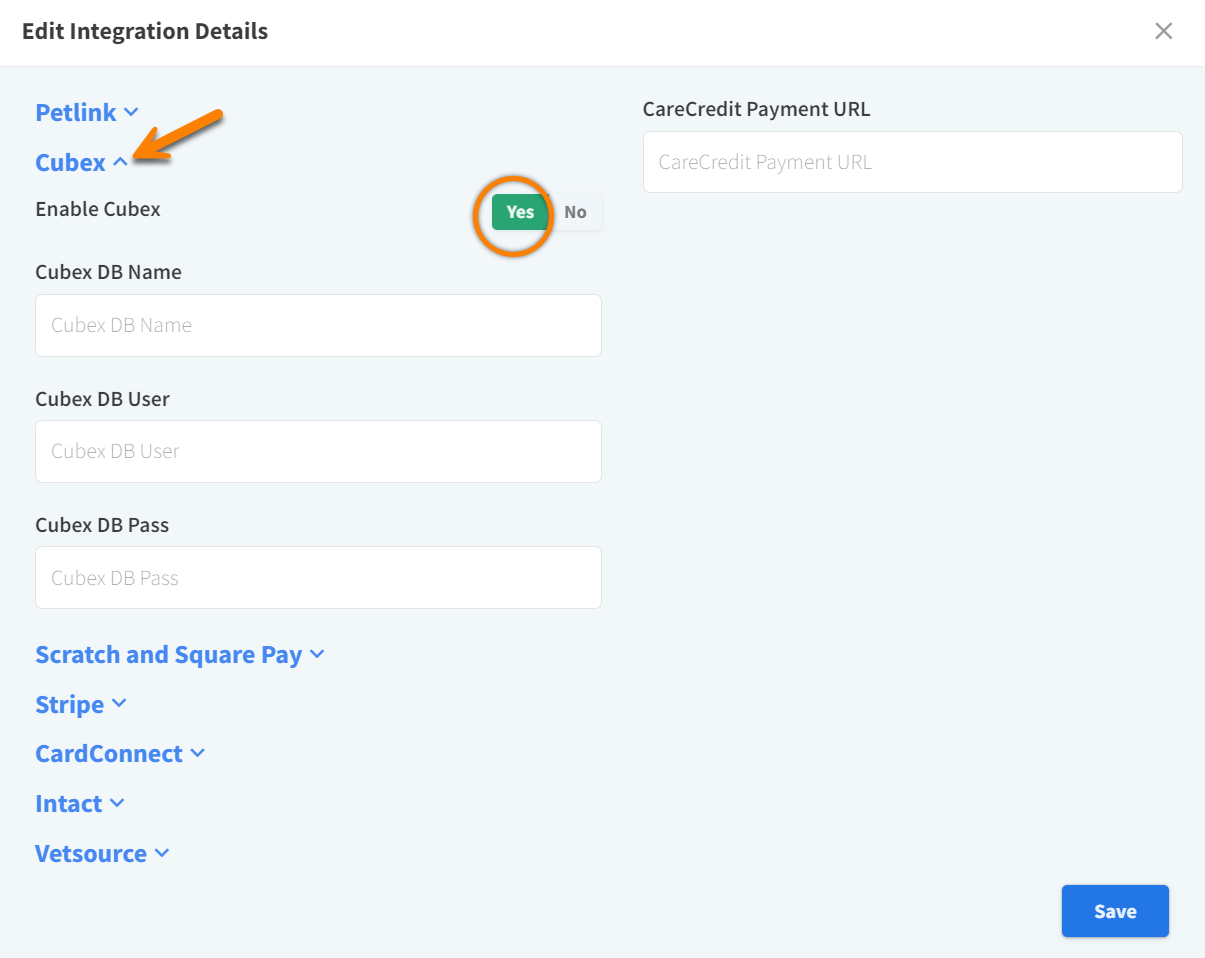Focus the Cubex DB Name field
1205x958 pixels.
(318, 325)
